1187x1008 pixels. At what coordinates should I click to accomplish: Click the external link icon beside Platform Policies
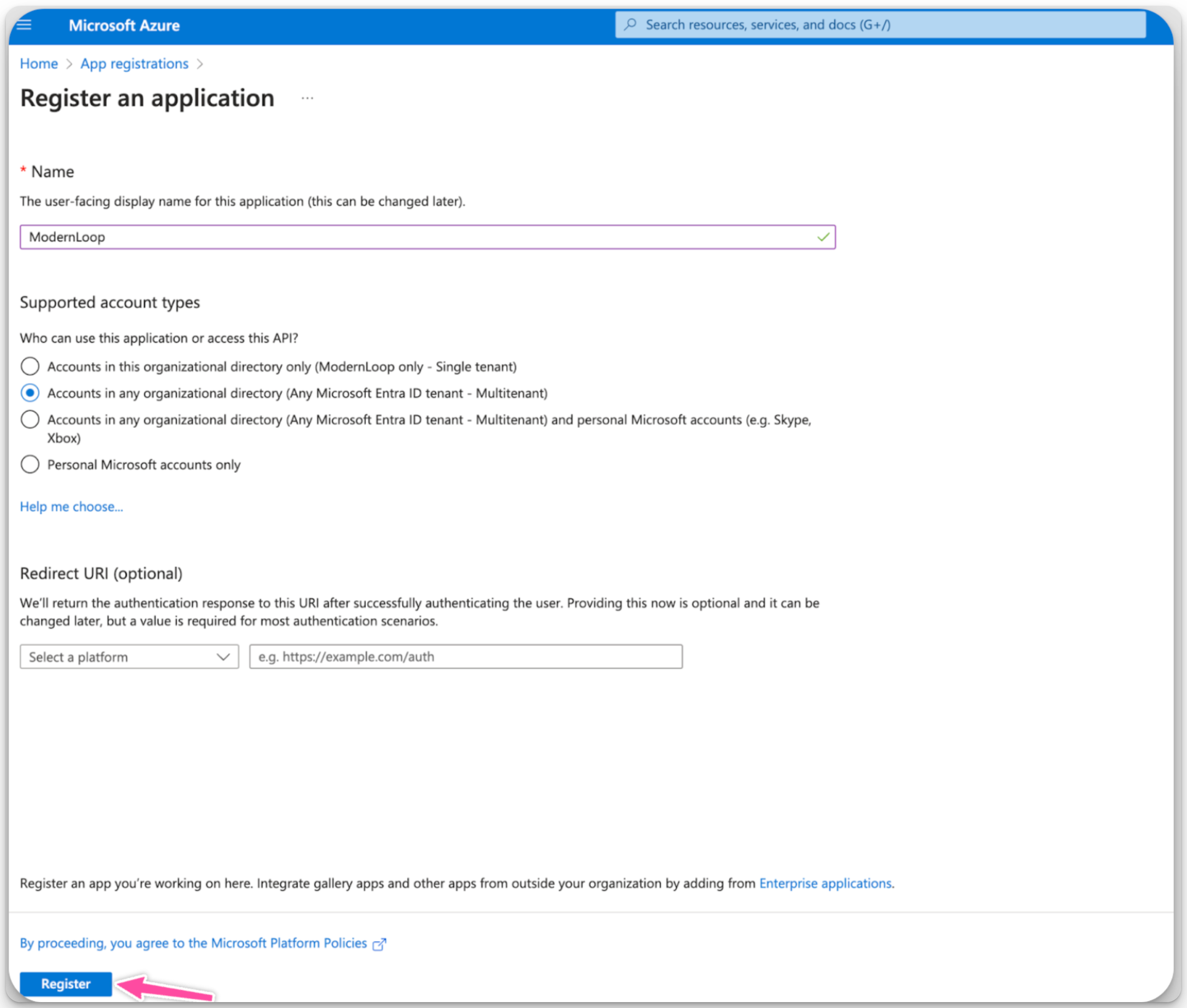click(x=379, y=944)
